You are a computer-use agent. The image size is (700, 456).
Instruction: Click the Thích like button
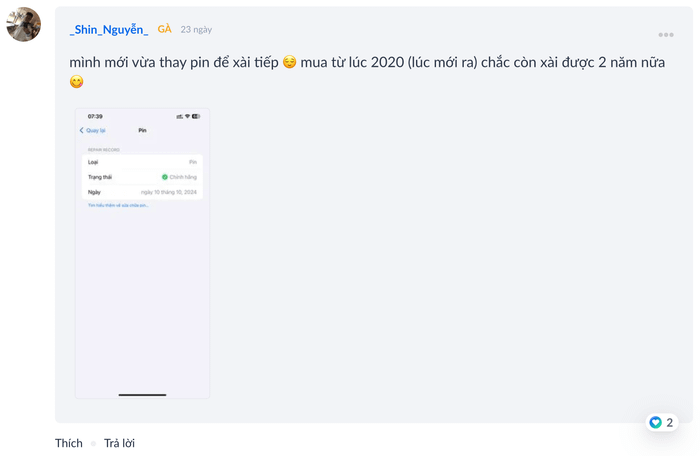click(69, 443)
